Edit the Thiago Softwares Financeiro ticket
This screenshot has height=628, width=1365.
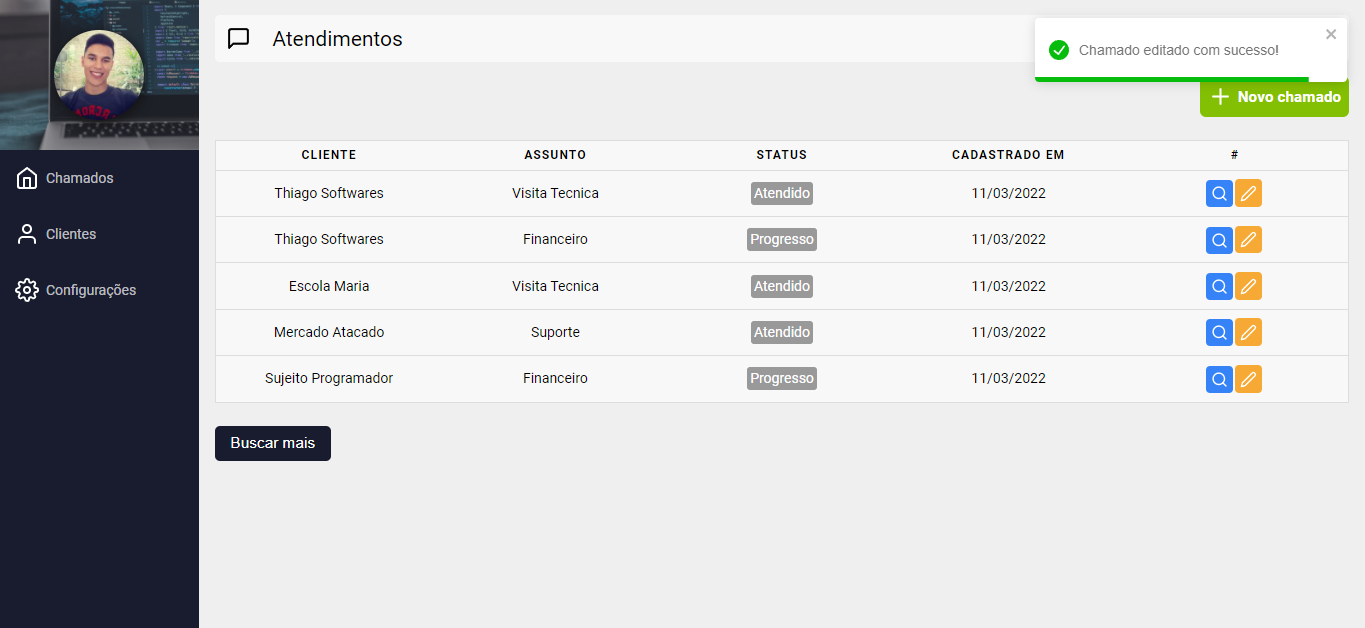pos(1248,240)
